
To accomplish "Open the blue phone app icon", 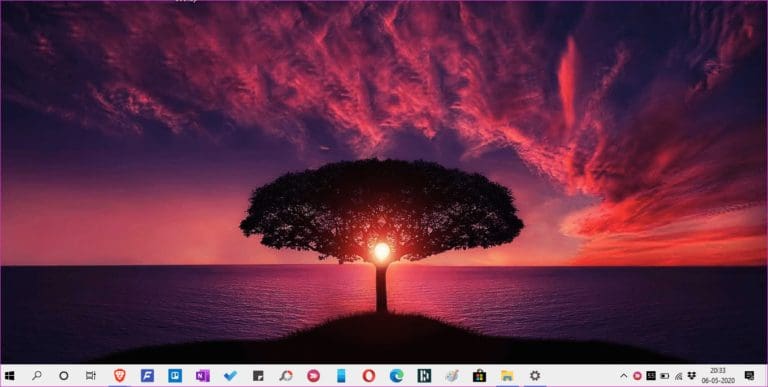I will click(341, 376).
